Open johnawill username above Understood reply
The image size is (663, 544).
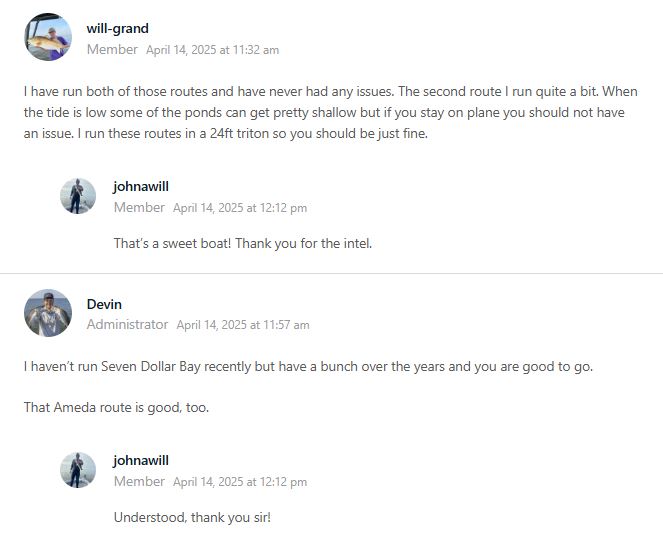point(141,460)
